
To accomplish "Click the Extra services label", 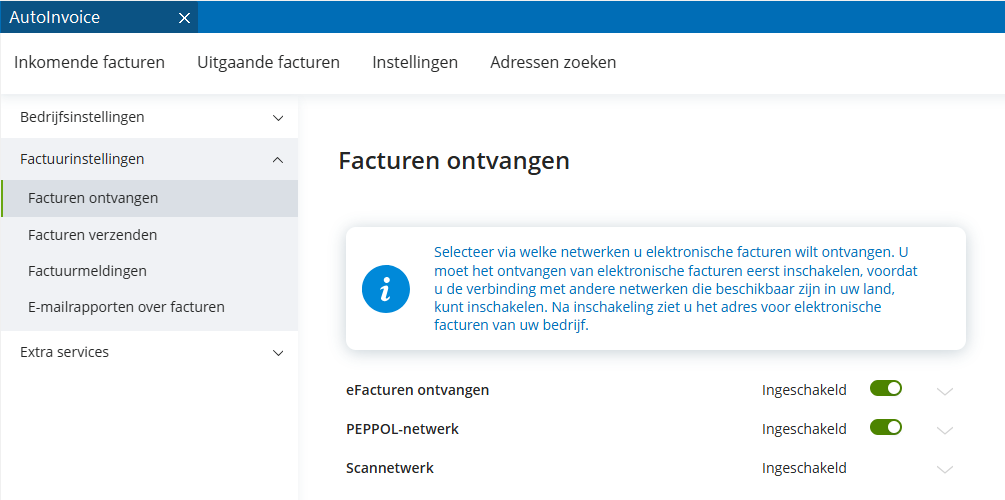I will coord(64,352).
